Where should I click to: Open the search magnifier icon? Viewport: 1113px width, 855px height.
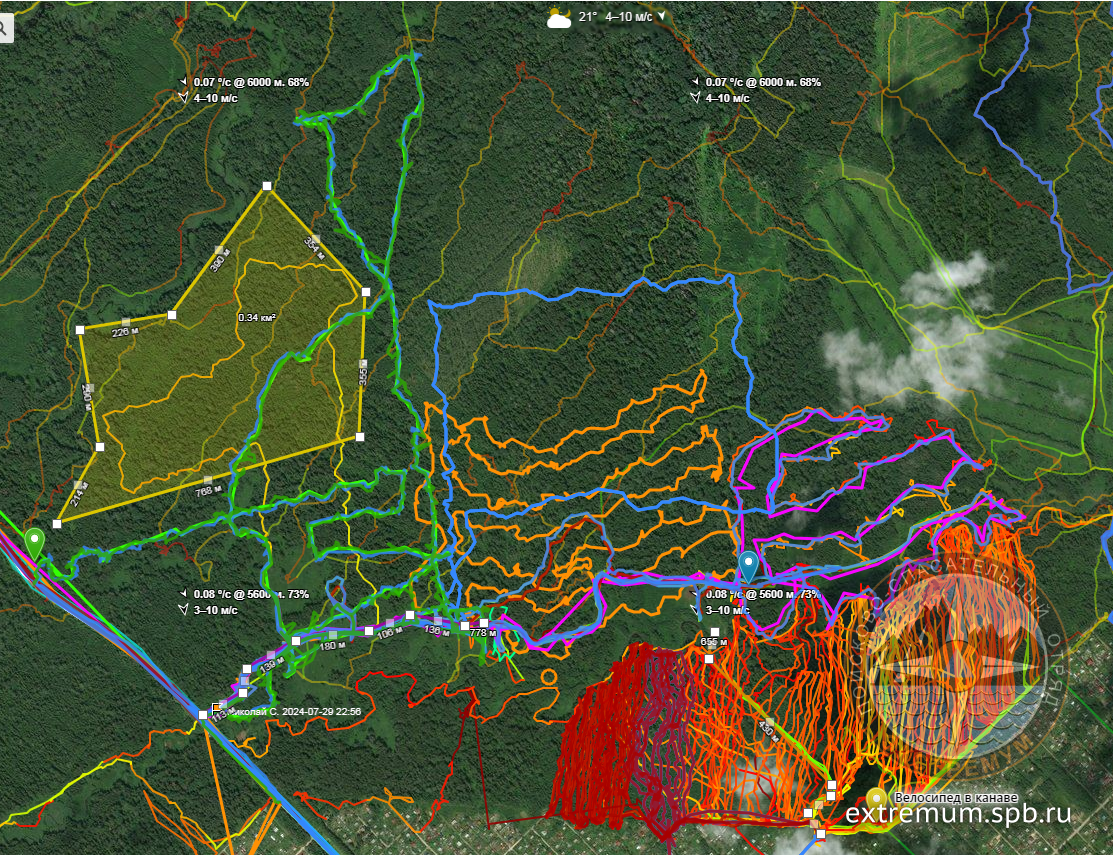click(x=5, y=29)
